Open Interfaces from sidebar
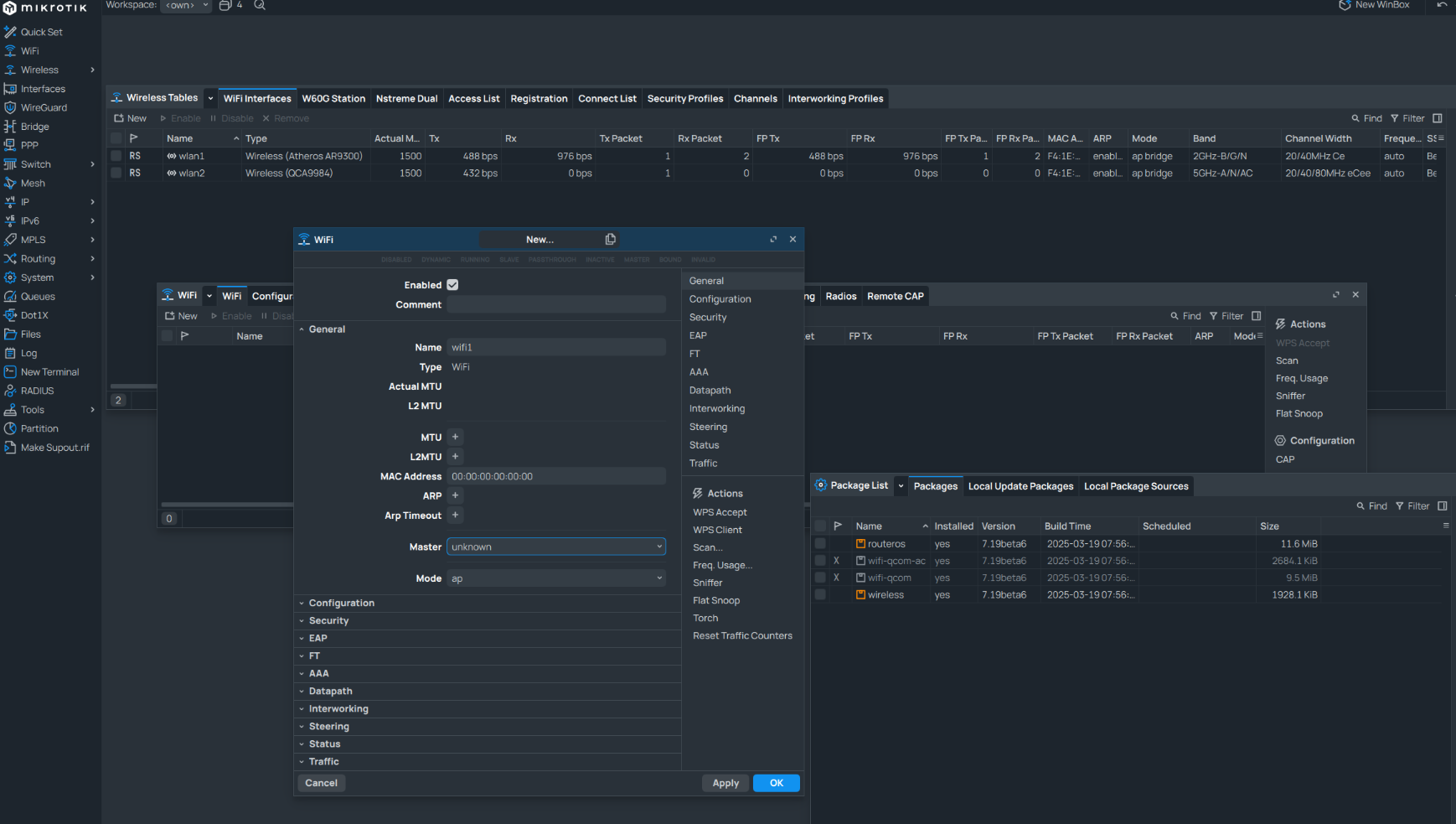 click(x=43, y=89)
